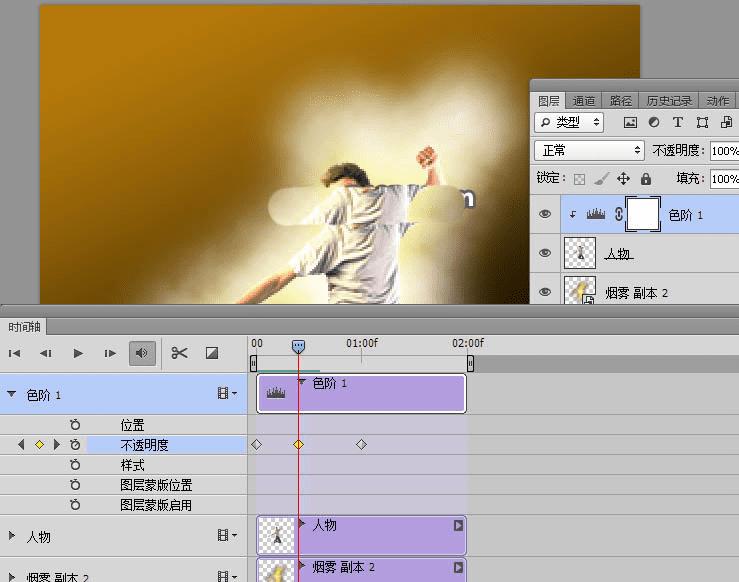The height and width of the screenshot is (582, 739).
Task: Filter layers by adjustment layer icon
Action: 654,123
